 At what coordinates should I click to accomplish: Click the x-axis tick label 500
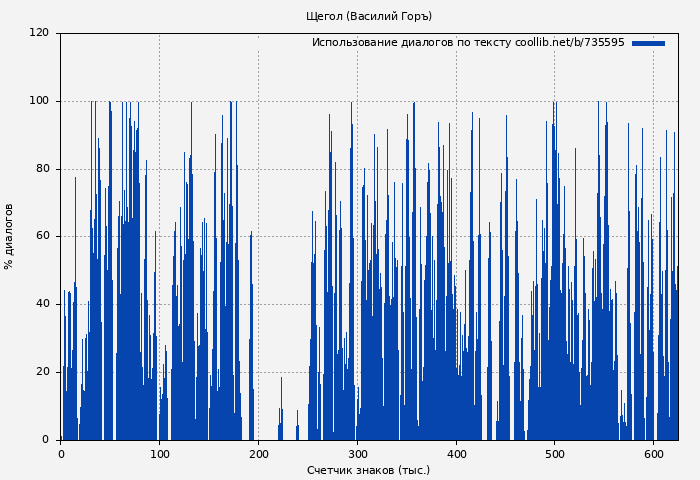click(555, 453)
